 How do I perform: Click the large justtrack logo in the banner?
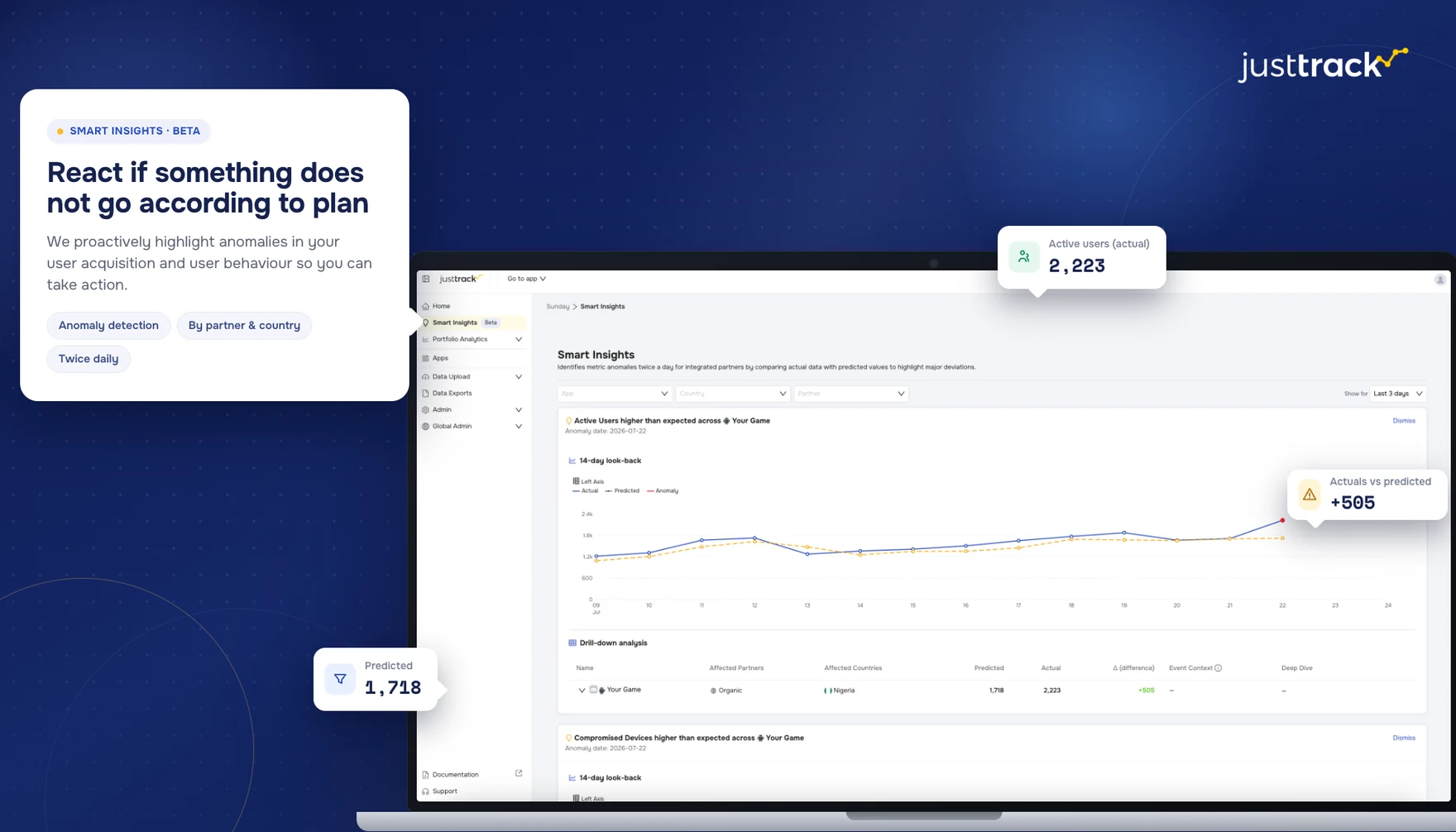1322,65
